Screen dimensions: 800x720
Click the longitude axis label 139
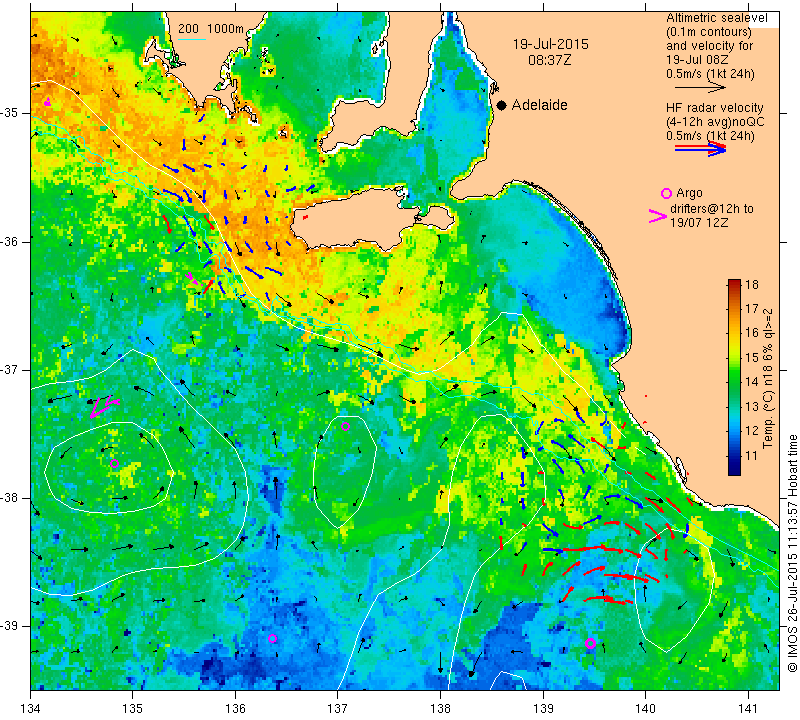coord(543,708)
